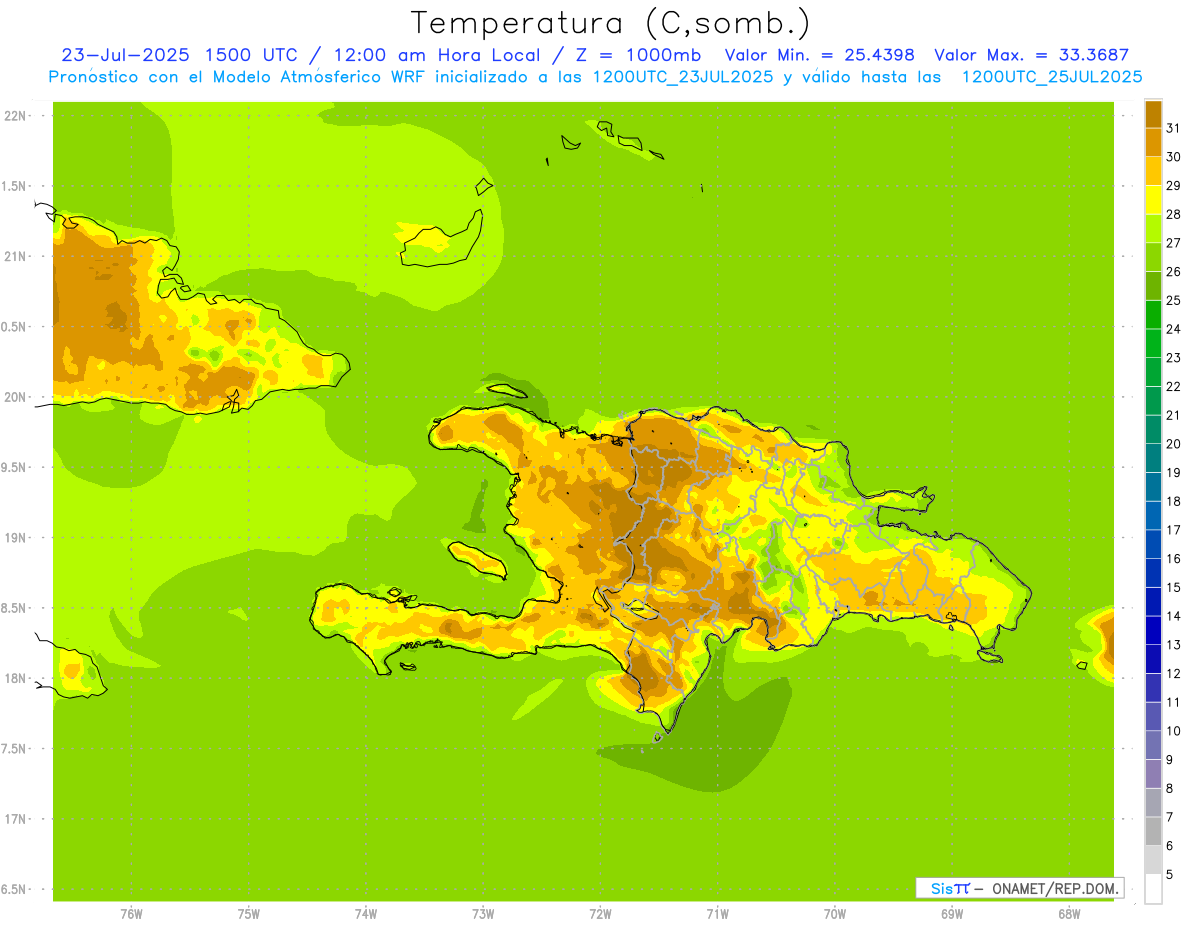Pick the gray legend band between 6 and 7
Screen dimensions: 1200x927
[1153, 831]
